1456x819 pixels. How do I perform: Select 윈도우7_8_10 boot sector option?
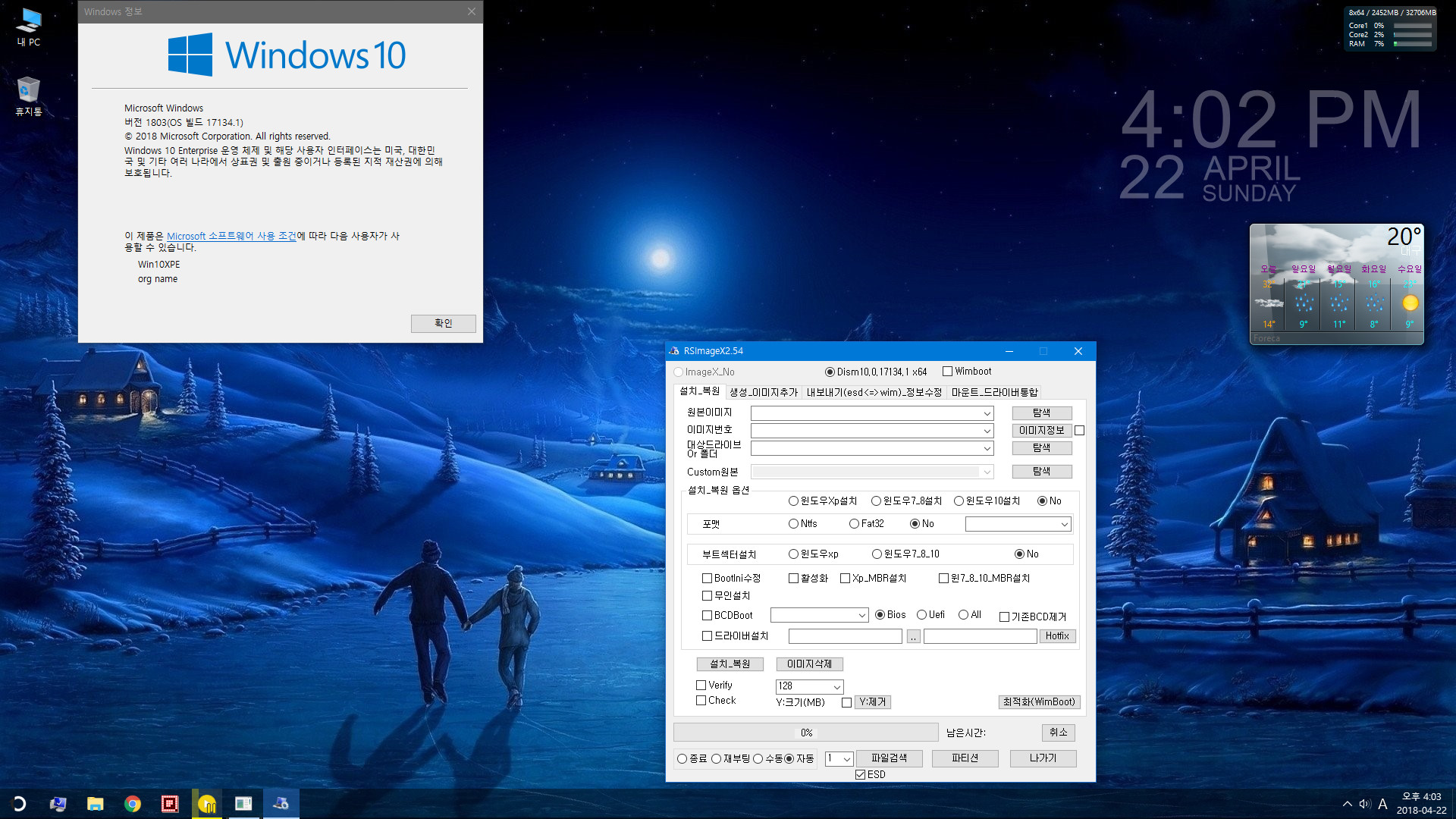877,554
